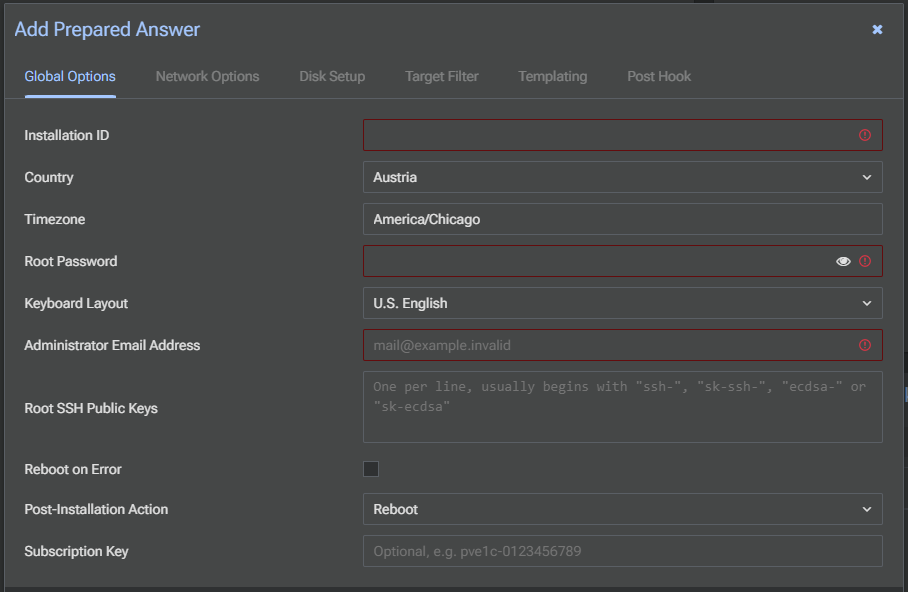Click the Administrator Email Address label
The height and width of the screenshot is (592, 908).
click(112, 345)
